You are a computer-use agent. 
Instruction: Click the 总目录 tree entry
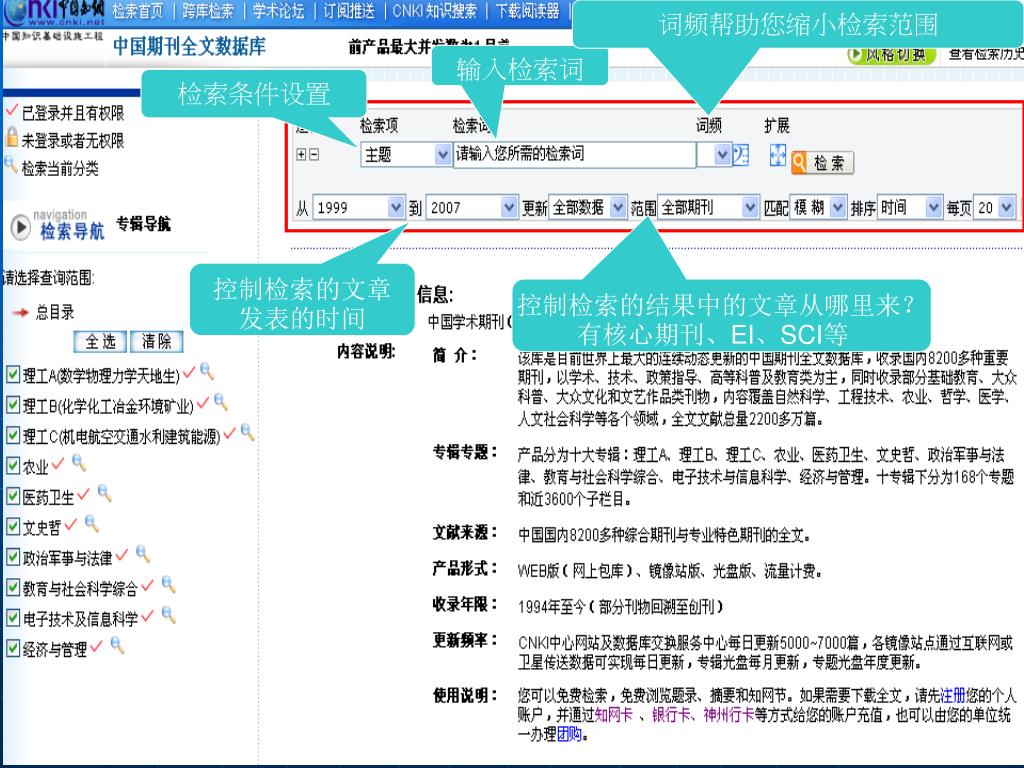point(55,312)
